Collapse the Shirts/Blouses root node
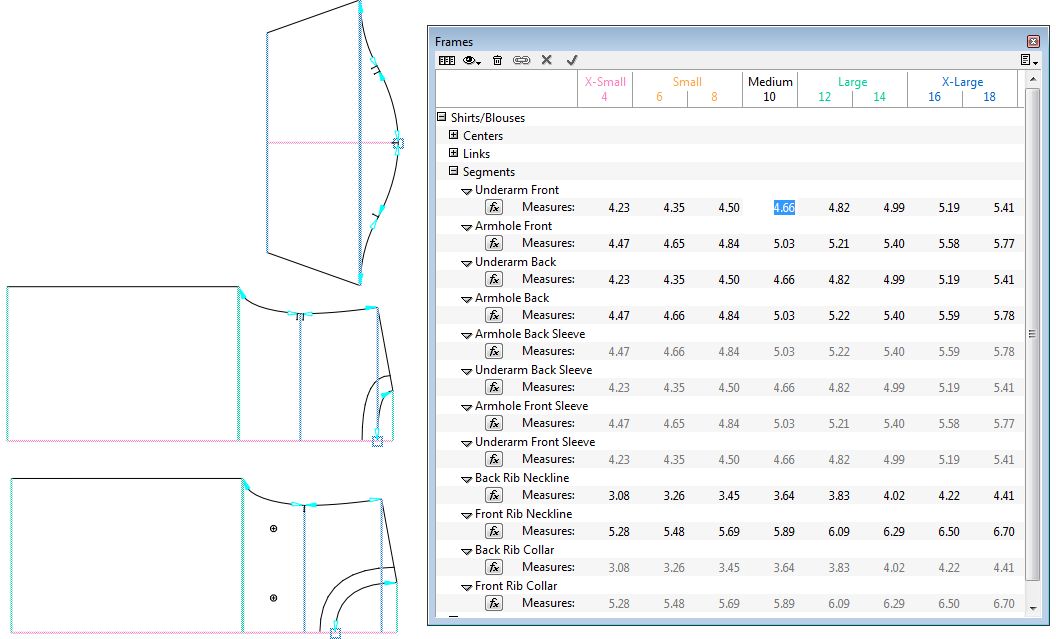This screenshot has width=1056, height=639. [442, 118]
